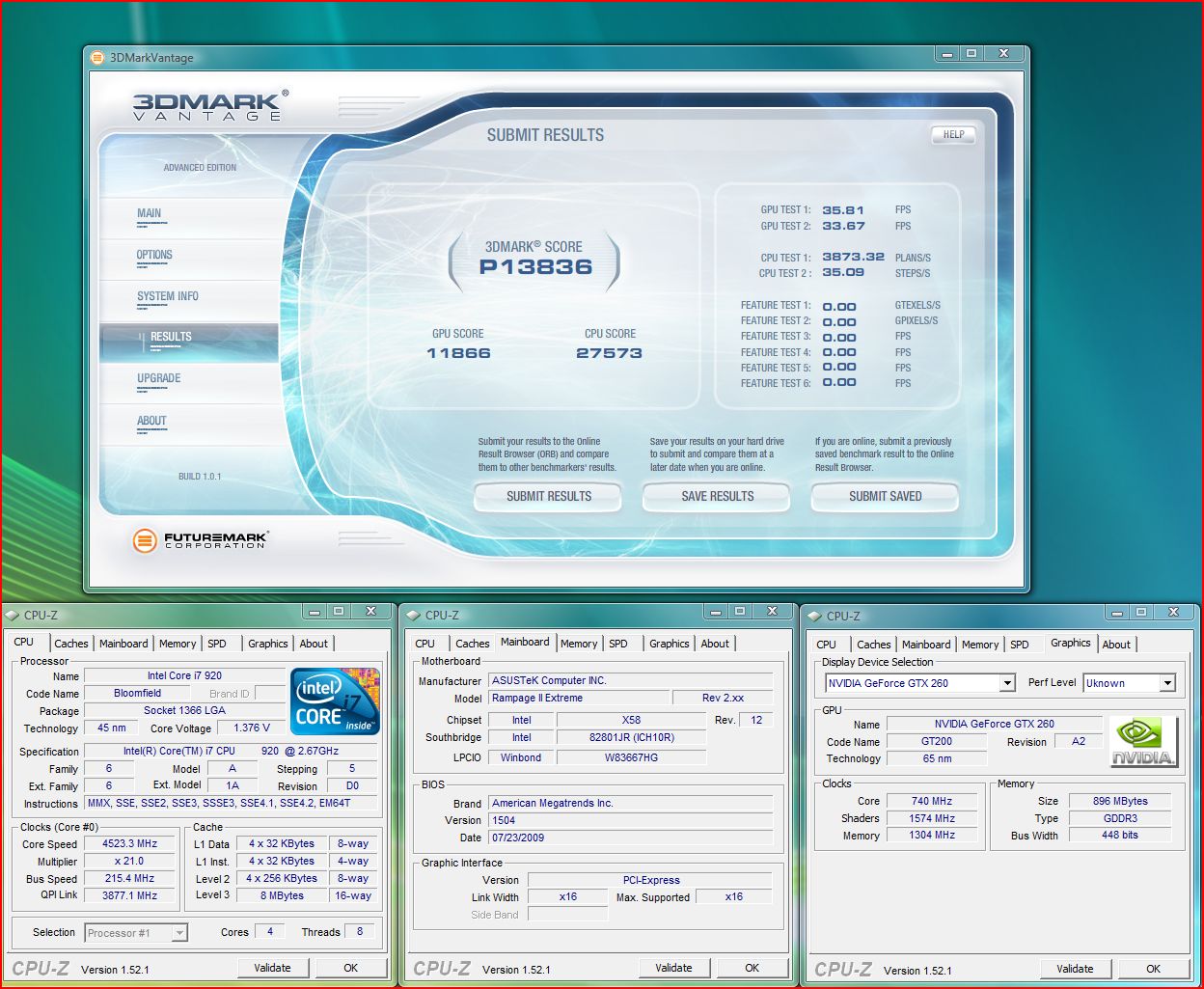The width and height of the screenshot is (1204, 989).
Task: Open OPTIONS in 3DMark sidebar
Action: click(154, 256)
